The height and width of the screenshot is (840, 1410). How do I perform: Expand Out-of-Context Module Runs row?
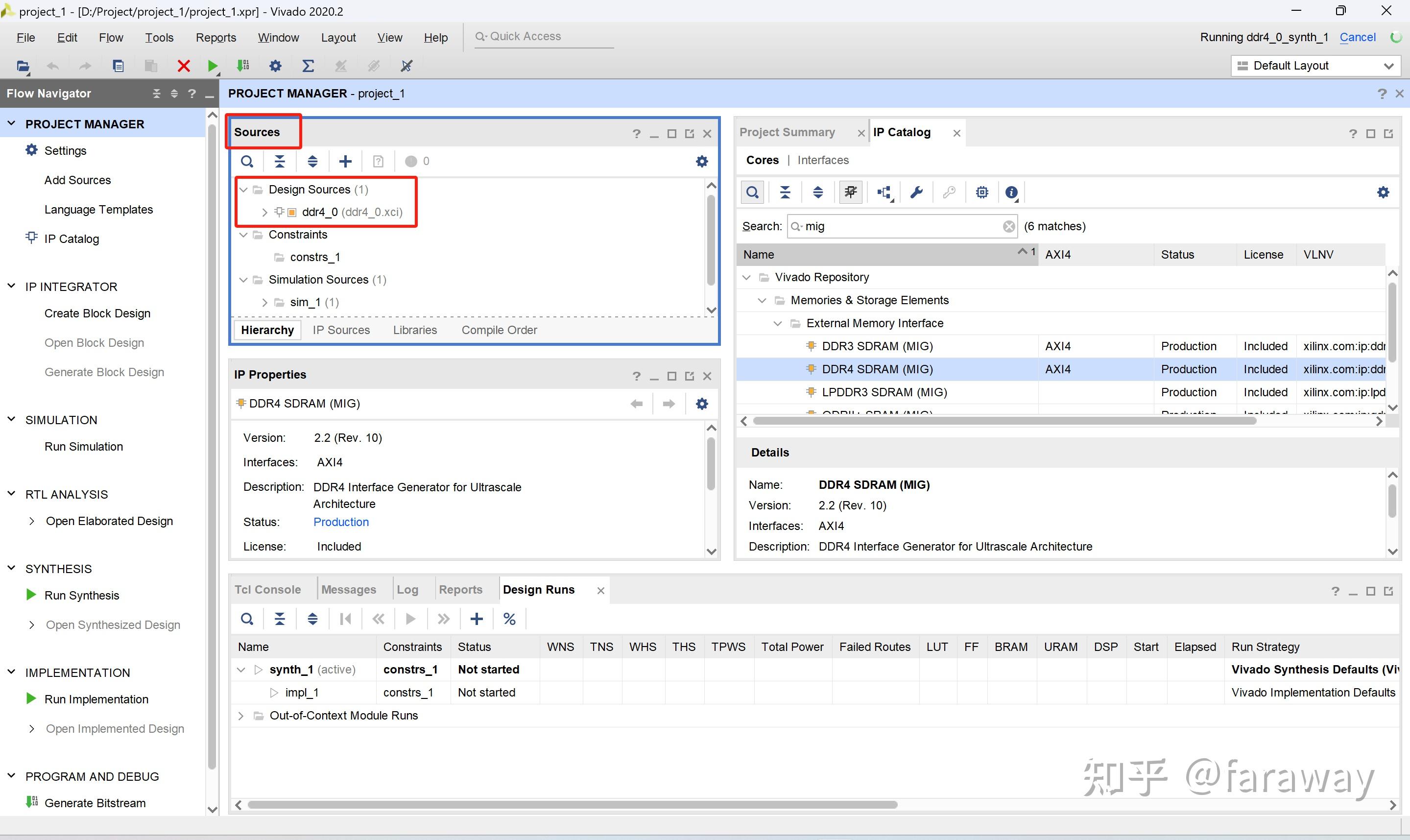point(240,716)
